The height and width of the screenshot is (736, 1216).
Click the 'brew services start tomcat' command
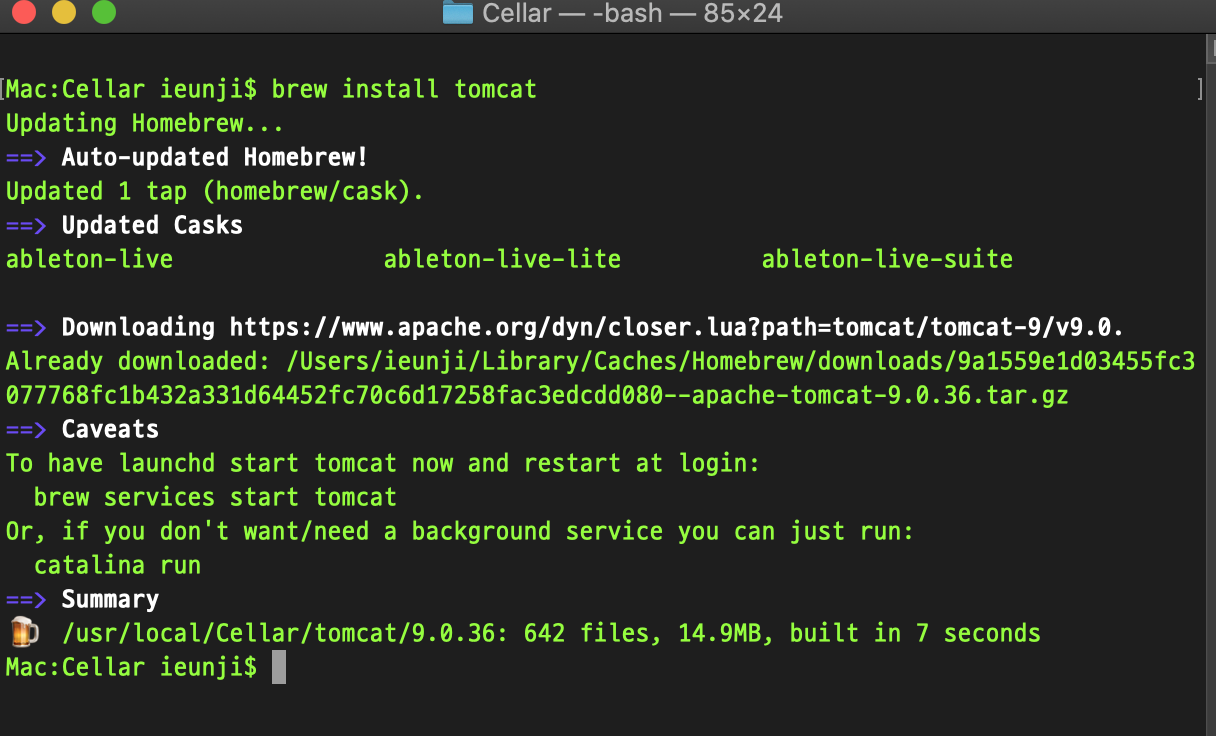click(215, 497)
